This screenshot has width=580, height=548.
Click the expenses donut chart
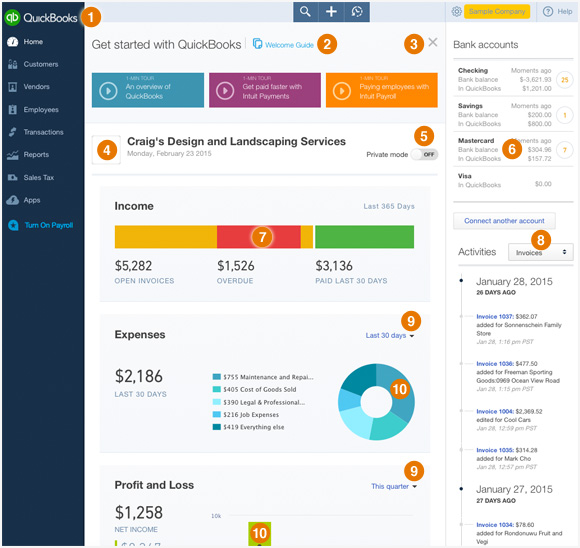pyautogui.click(x=376, y=402)
